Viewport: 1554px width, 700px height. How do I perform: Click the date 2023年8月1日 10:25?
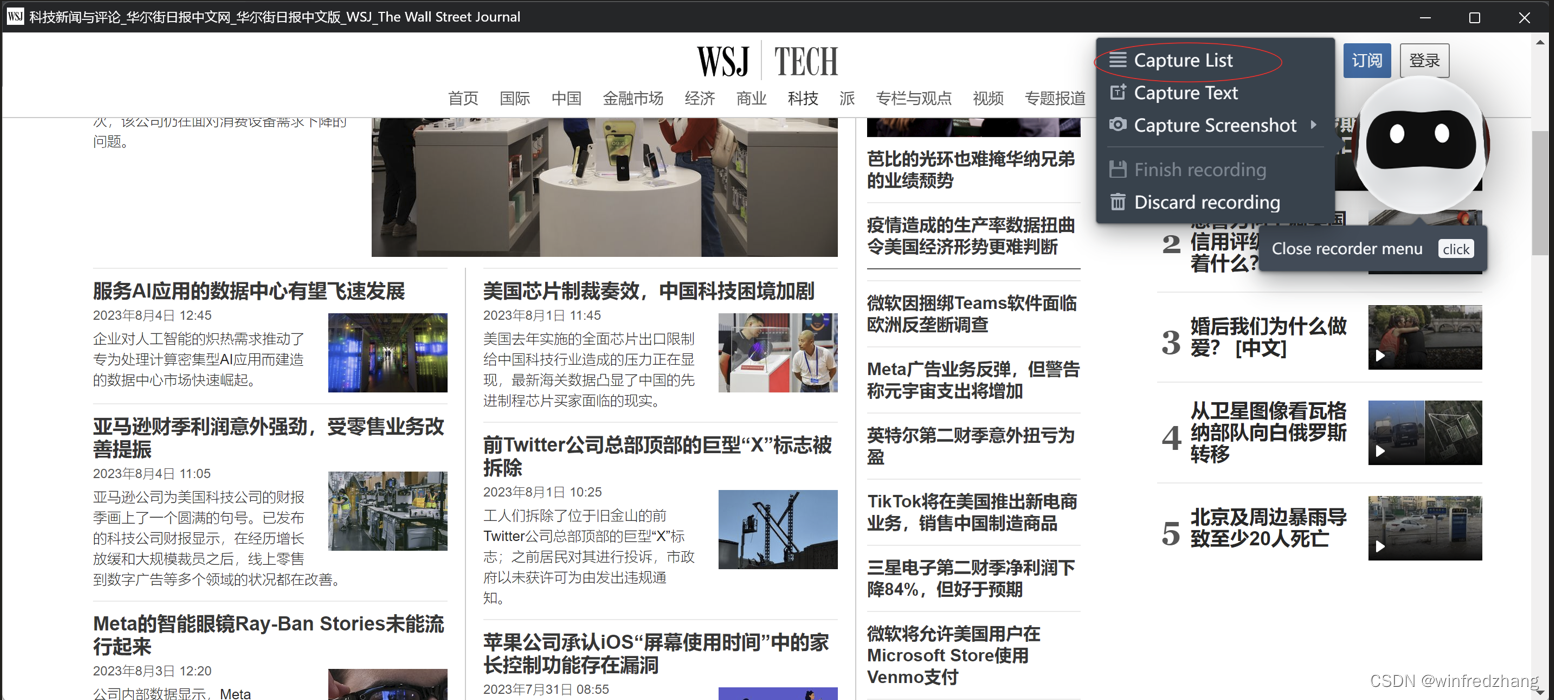pos(542,492)
